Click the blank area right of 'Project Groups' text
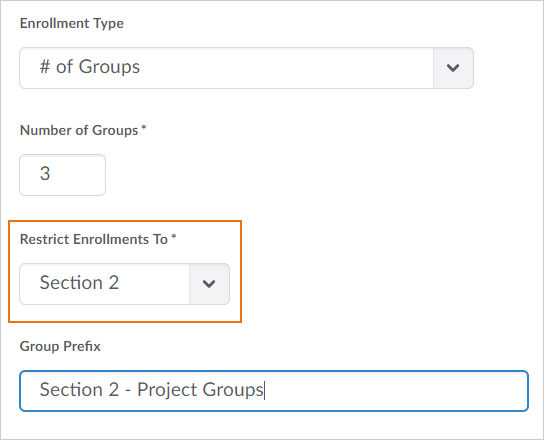The width and height of the screenshot is (544, 440). pyautogui.click(x=396, y=391)
